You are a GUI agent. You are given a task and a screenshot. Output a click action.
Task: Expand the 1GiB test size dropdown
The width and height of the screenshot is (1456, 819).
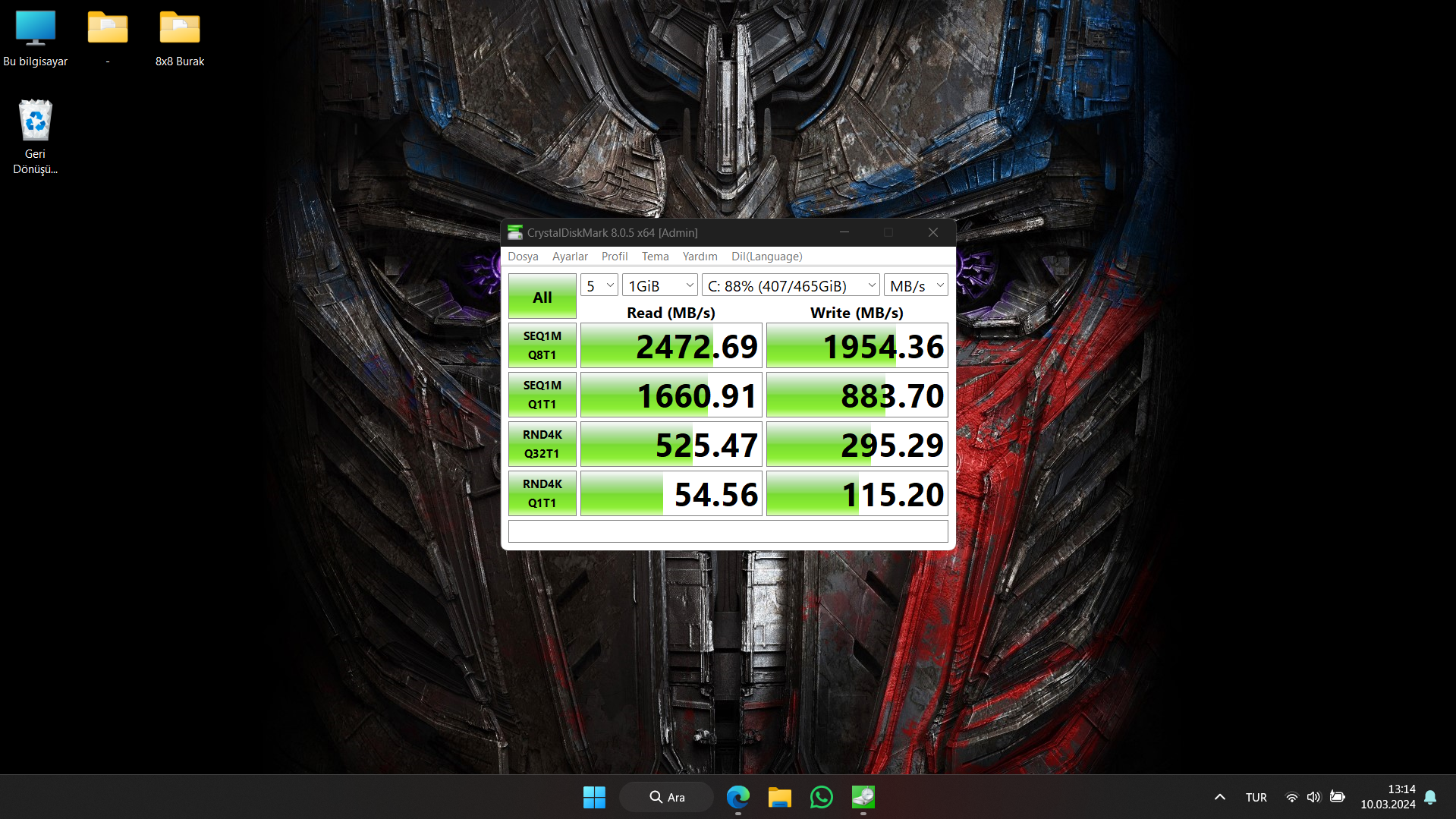point(660,285)
